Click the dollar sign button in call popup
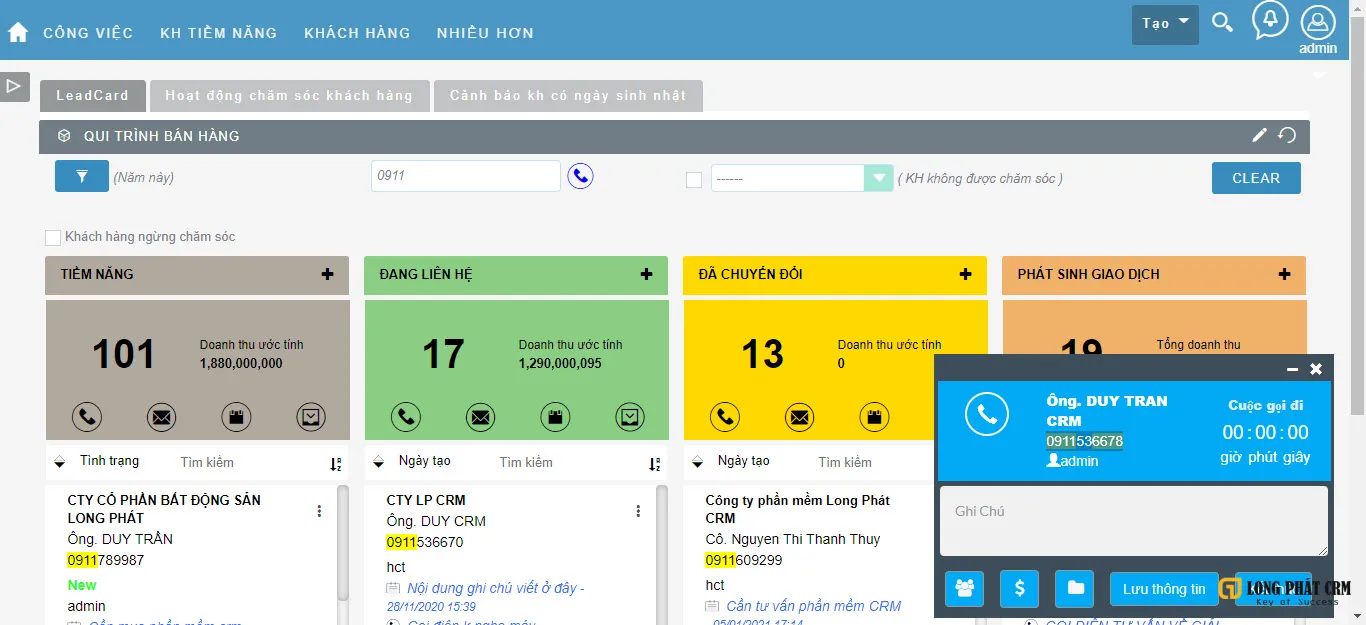 [1019, 588]
